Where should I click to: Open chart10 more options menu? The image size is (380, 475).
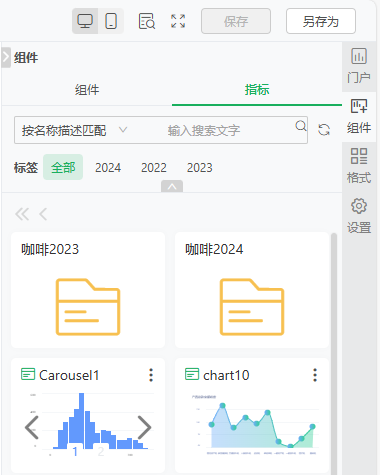pyautogui.click(x=315, y=375)
